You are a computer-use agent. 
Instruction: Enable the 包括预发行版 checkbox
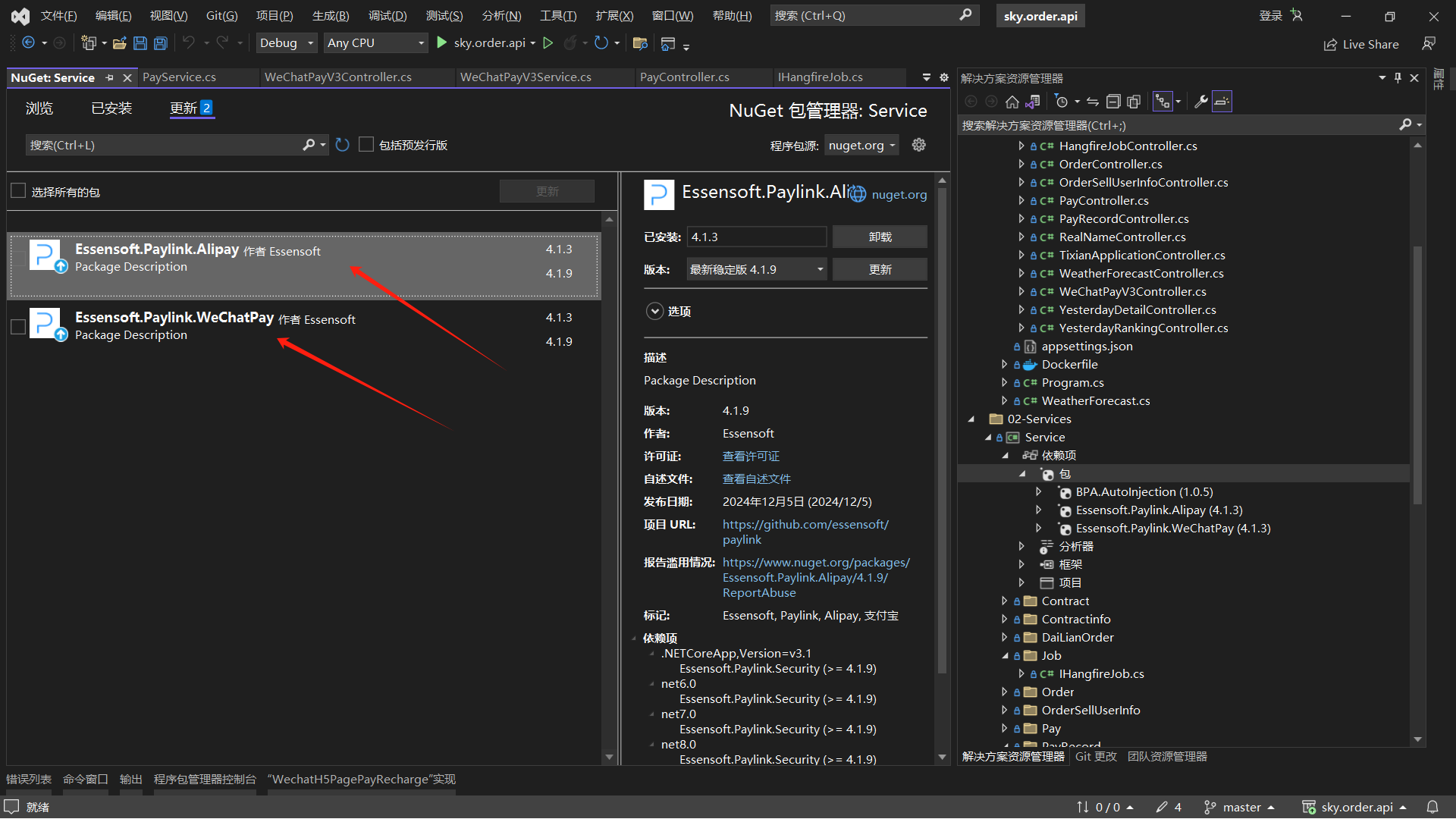coord(366,145)
